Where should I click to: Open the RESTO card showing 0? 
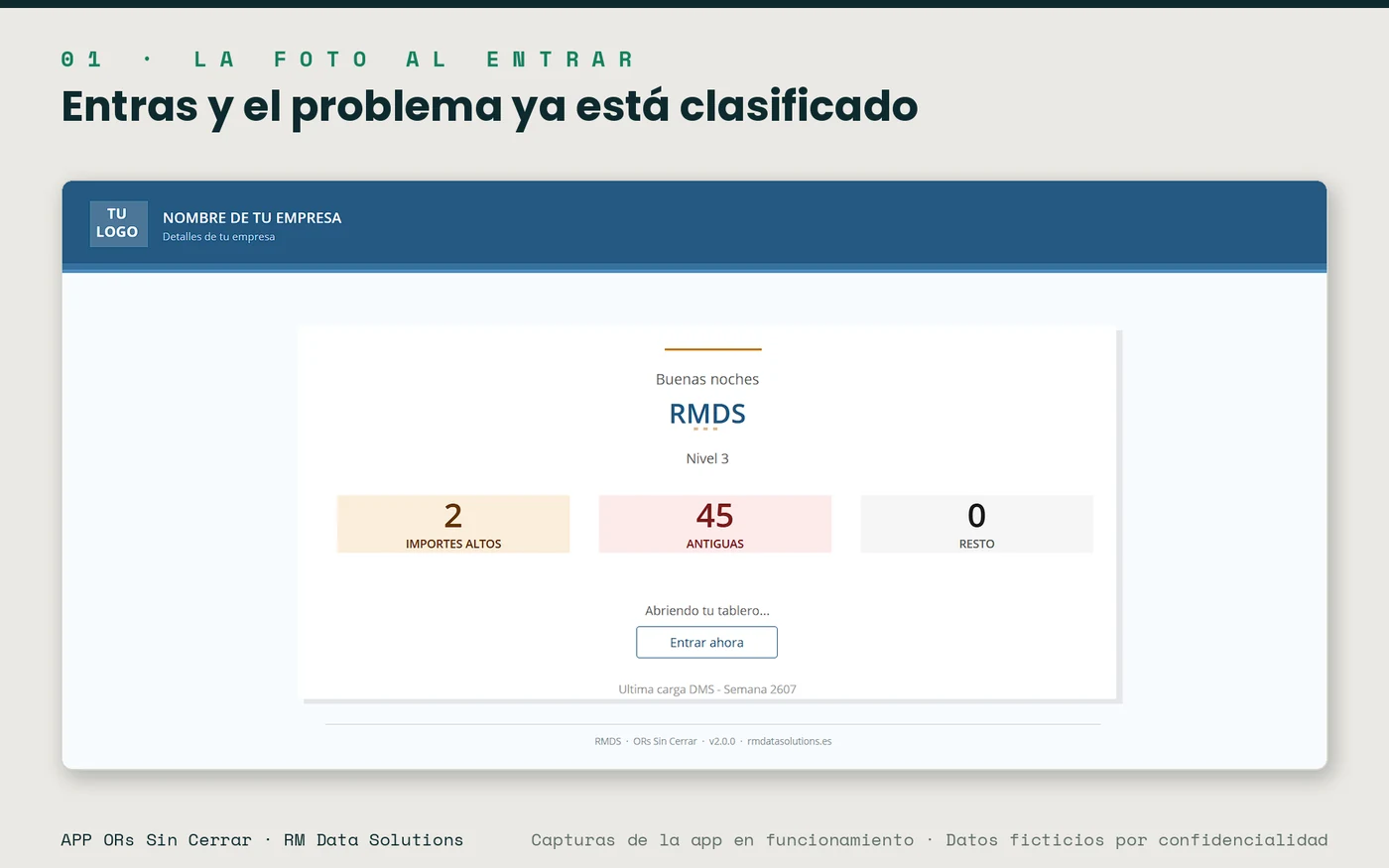pos(976,524)
